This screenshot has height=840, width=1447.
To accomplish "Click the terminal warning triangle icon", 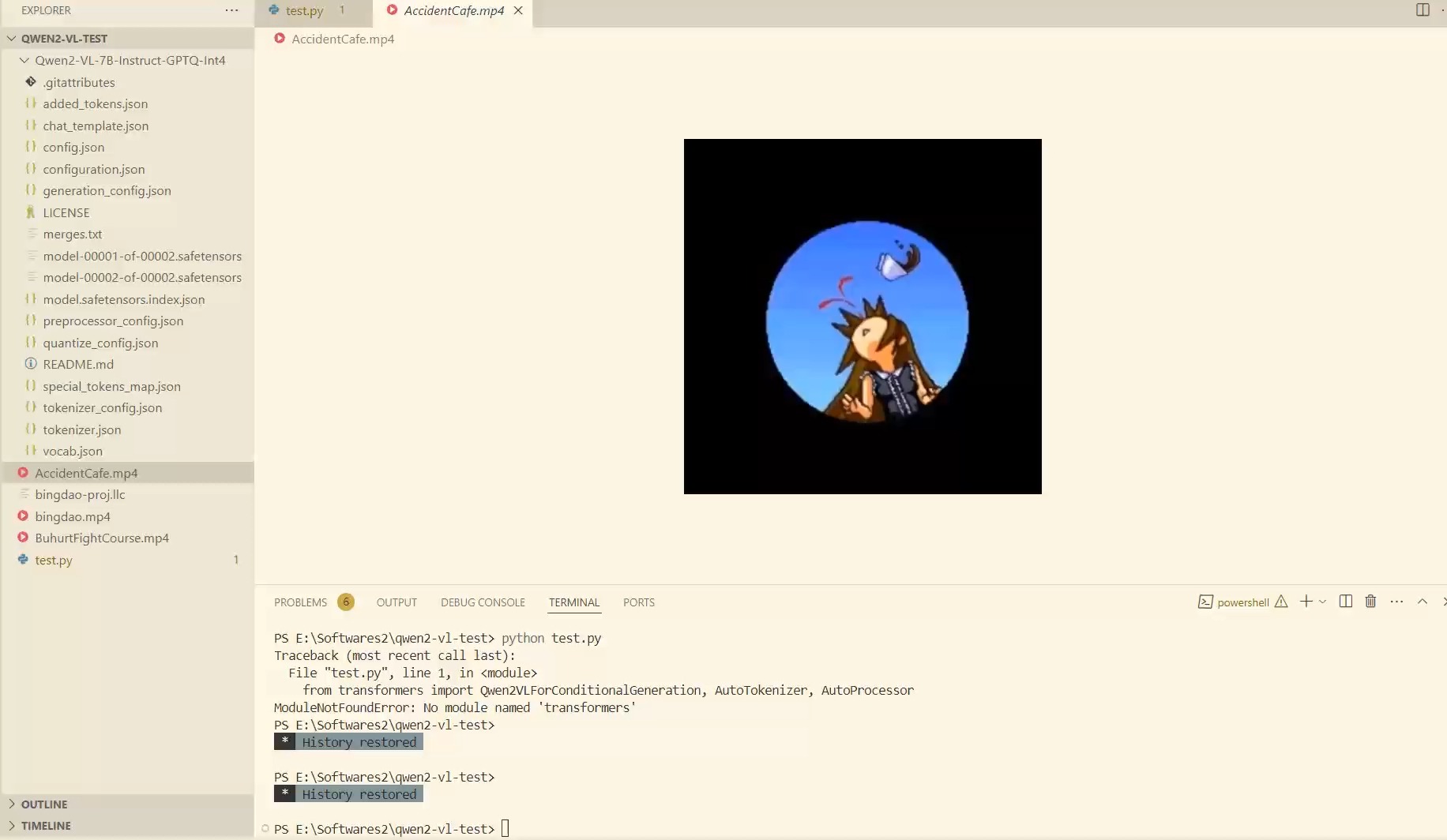I will 1281,602.
